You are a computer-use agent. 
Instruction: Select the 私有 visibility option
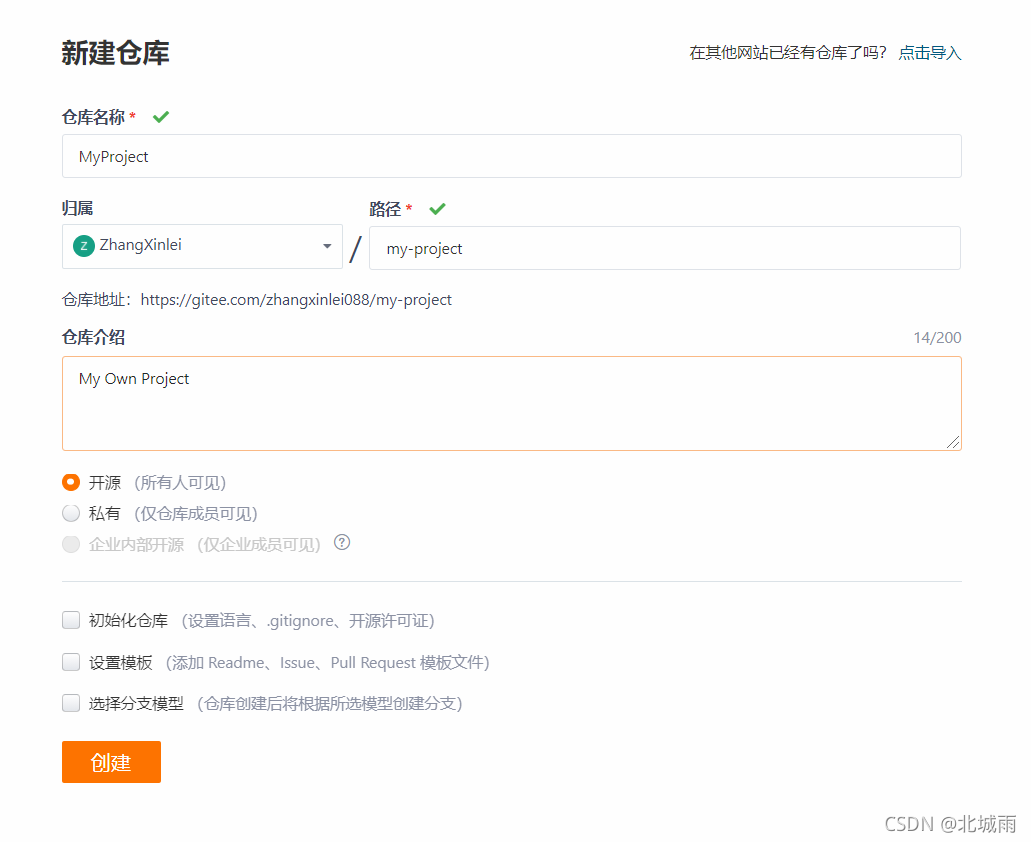70,513
